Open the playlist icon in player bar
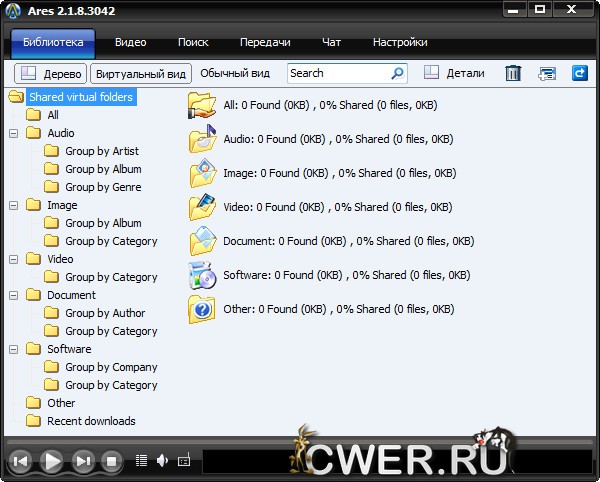Screen dimensions: 600x482 (x=141, y=461)
